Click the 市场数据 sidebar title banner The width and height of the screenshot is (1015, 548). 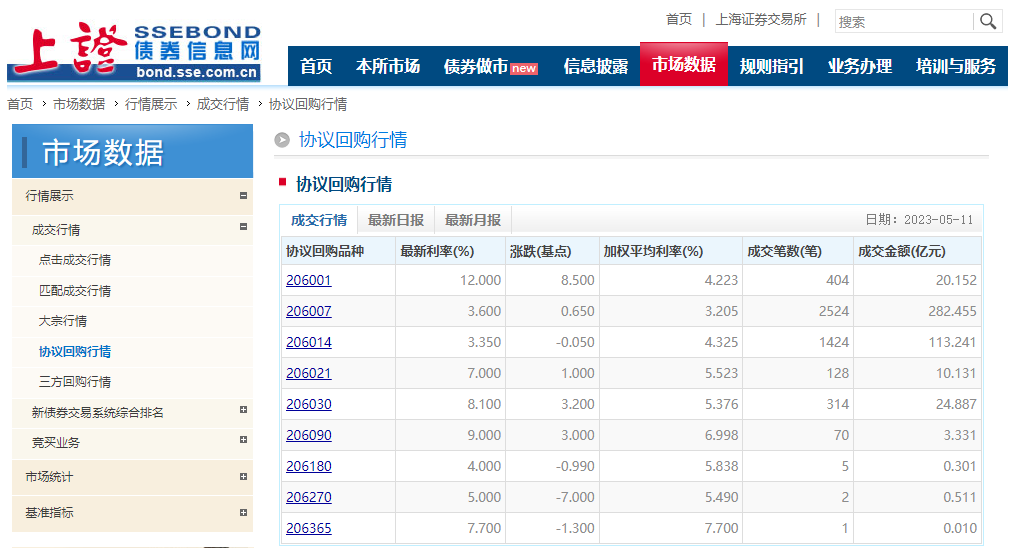[x=133, y=151]
